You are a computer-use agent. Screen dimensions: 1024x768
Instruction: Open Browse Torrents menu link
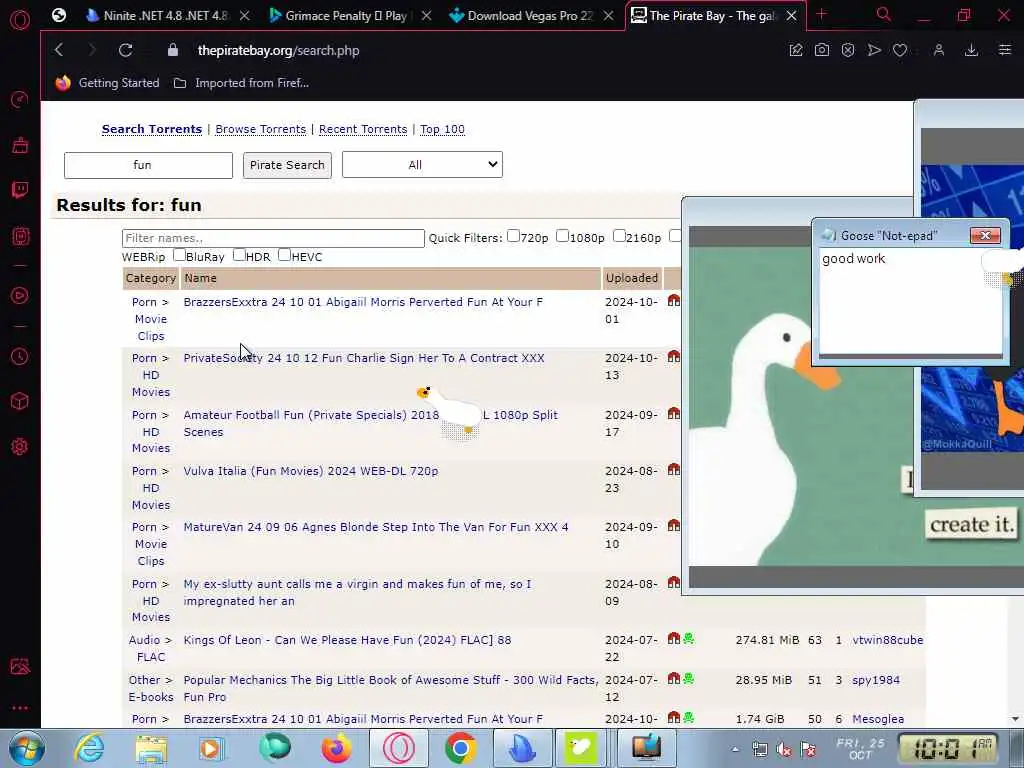[x=261, y=129]
